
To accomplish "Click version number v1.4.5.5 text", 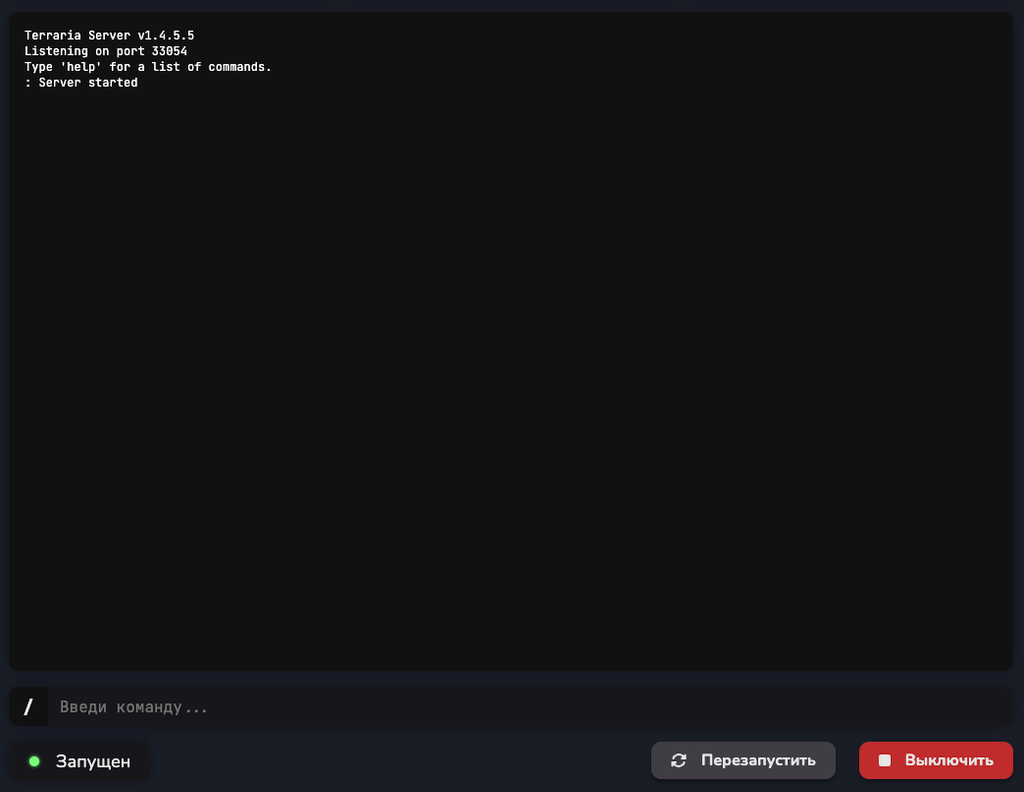I will tap(166, 35).
